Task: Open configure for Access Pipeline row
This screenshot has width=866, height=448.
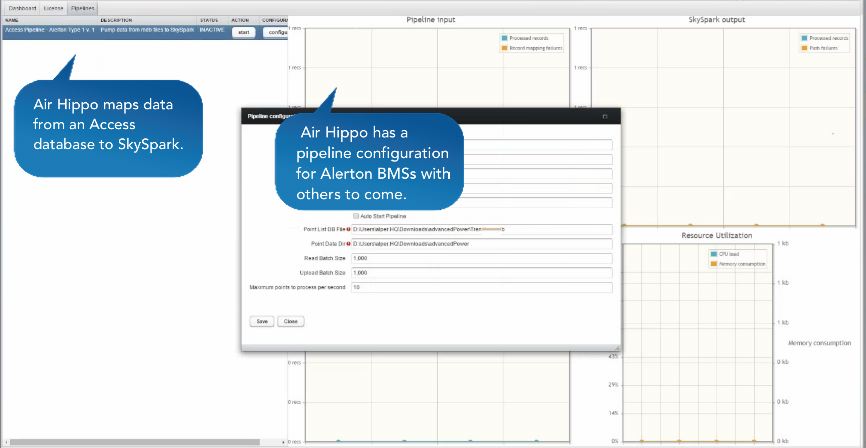Action: click(x=276, y=33)
